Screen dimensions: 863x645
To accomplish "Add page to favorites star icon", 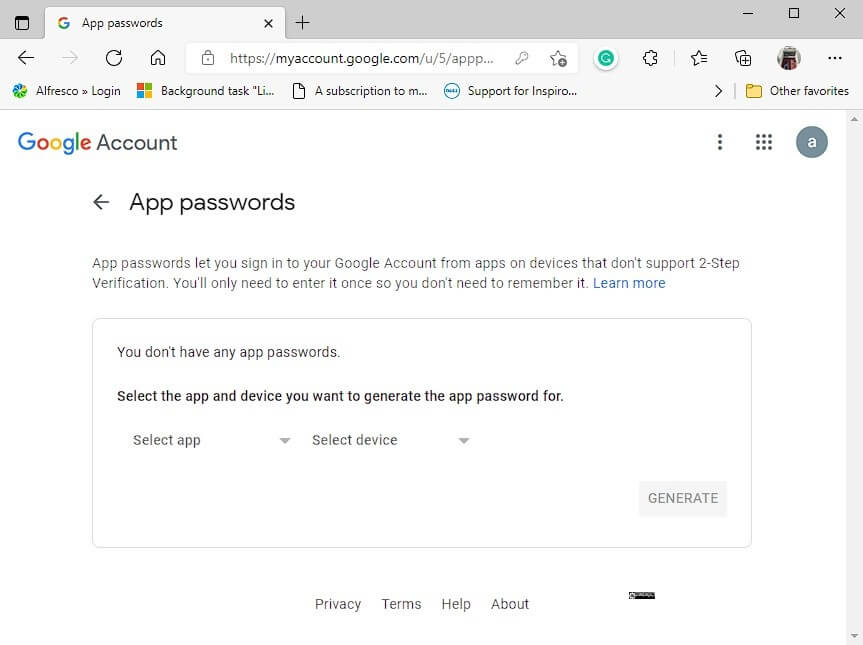I will click(558, 58).
